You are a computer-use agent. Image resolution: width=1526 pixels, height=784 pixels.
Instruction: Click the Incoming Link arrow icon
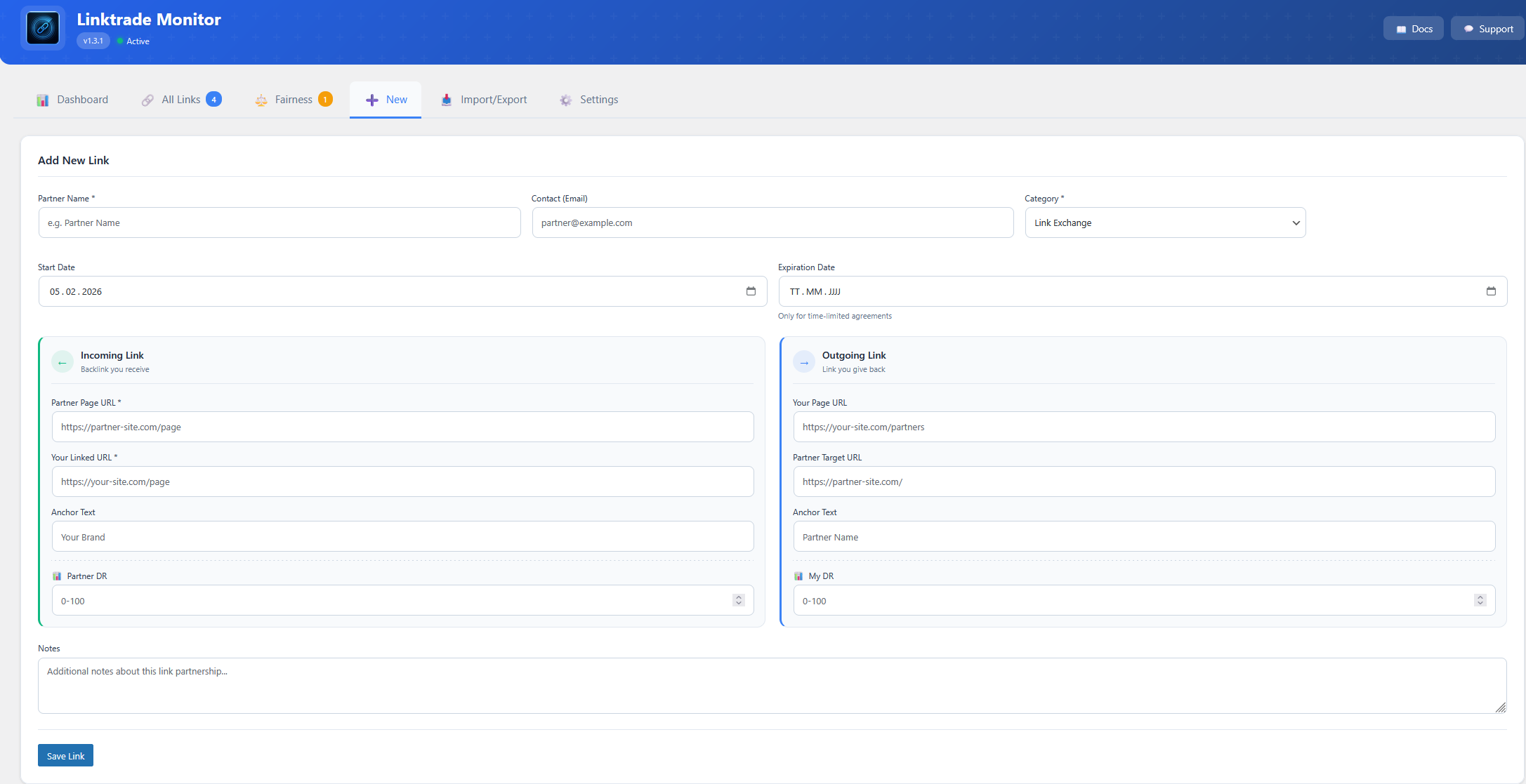[x=63, y=361]
